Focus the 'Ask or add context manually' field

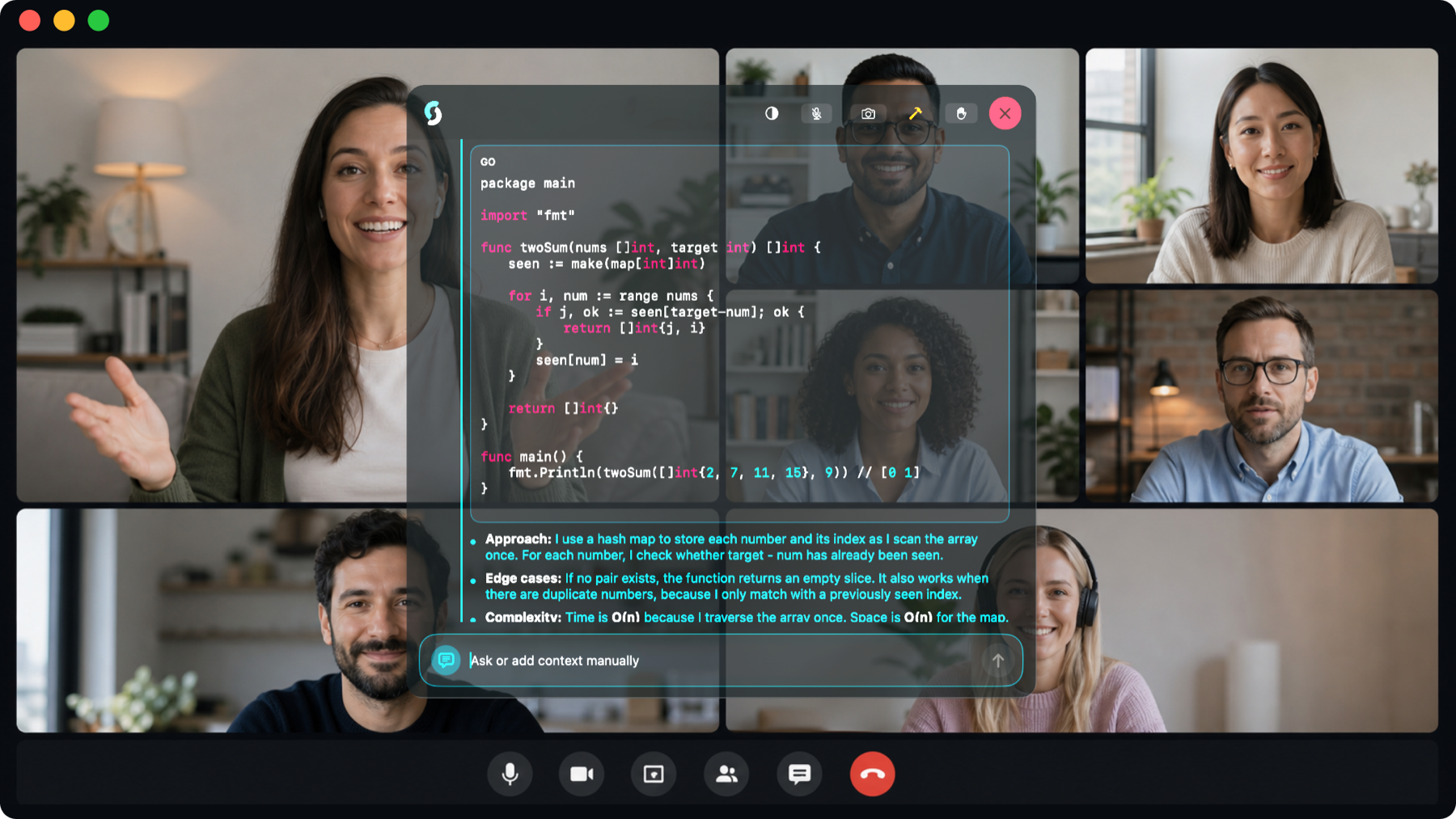pyautogui.click(x=721, y=661)
